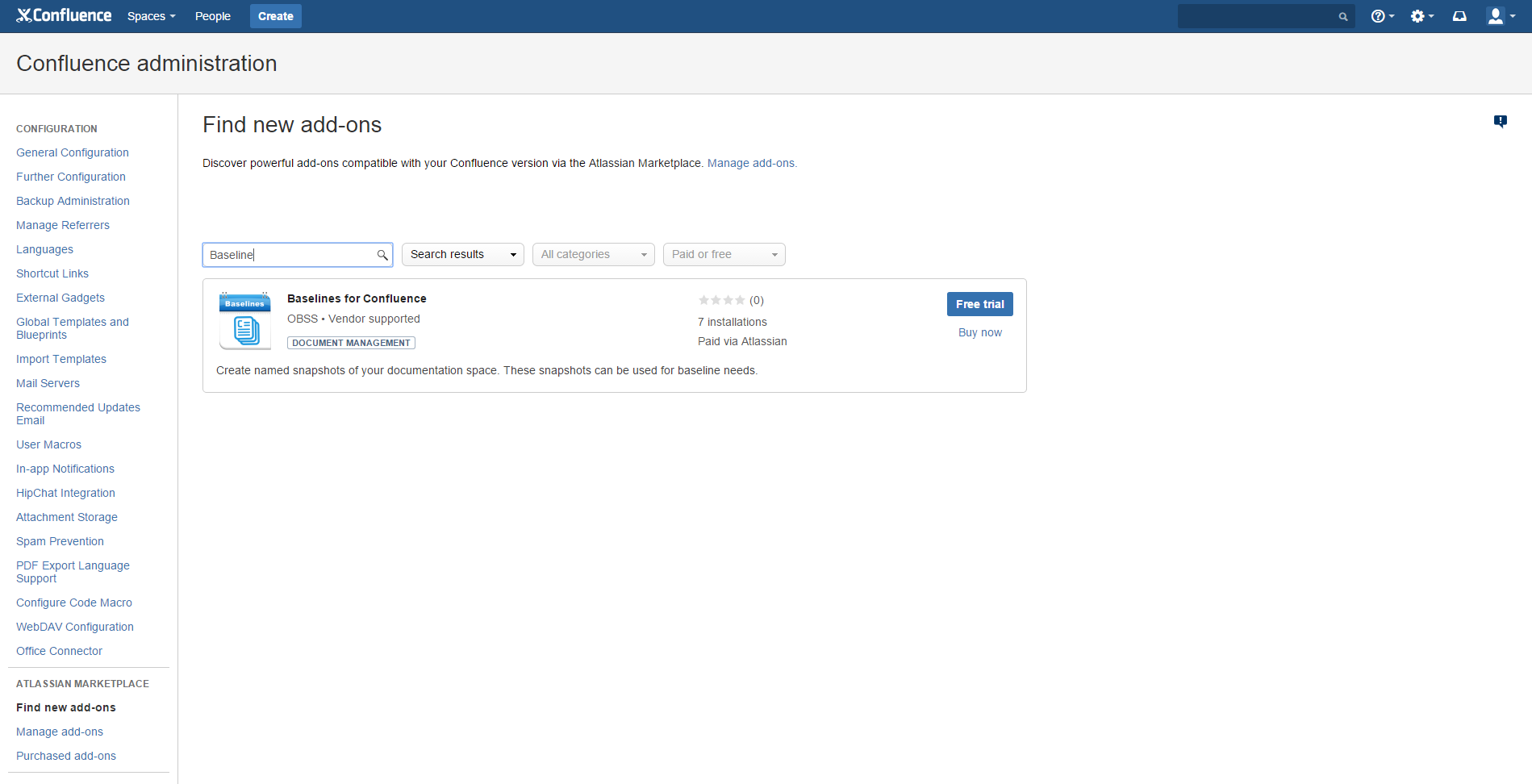Open the Spaces menu
This screenshot has width=1532, height=784.
click(151, 16)
